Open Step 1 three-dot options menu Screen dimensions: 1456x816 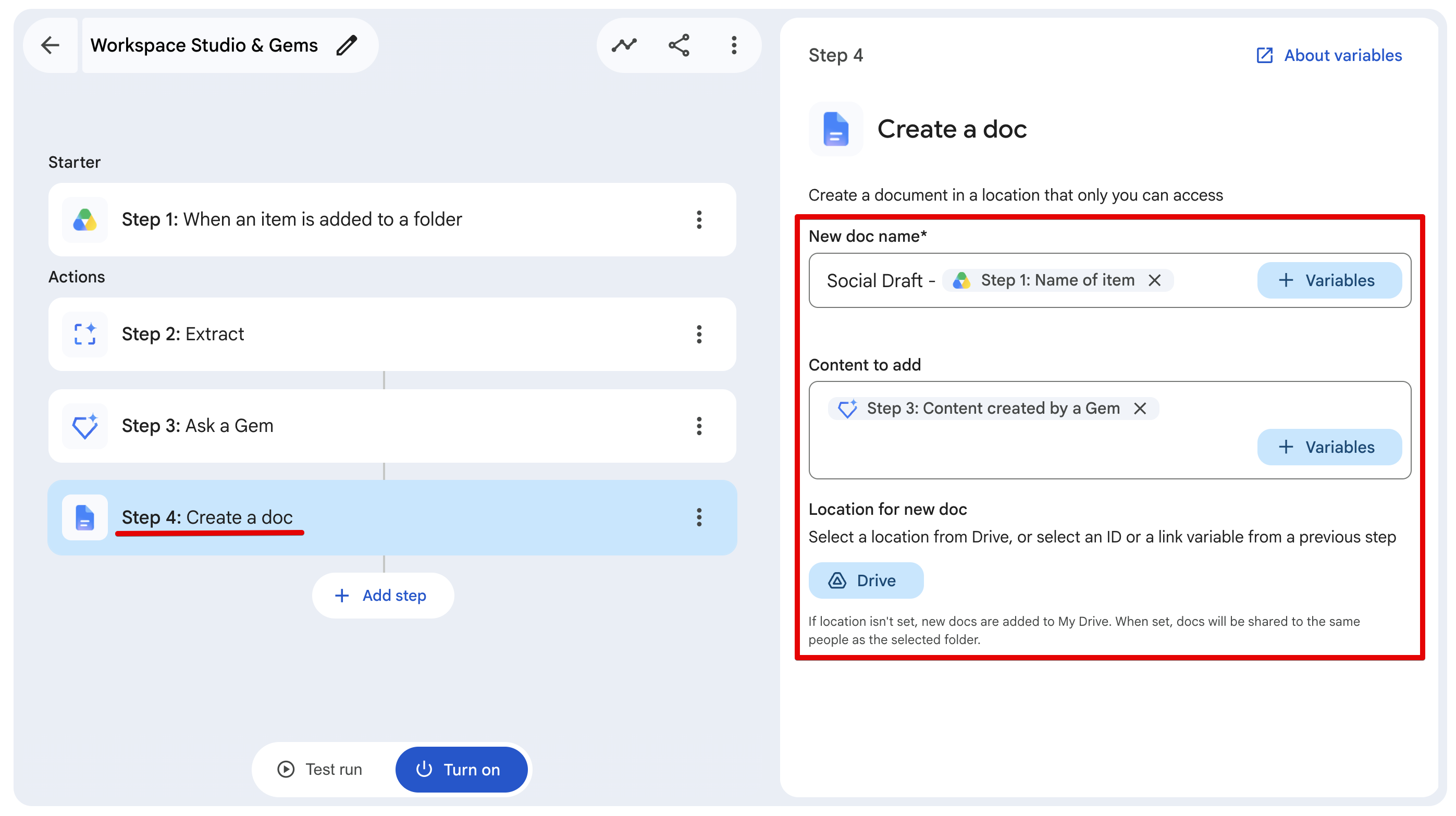pyautogui.click(x=699, y=220)
